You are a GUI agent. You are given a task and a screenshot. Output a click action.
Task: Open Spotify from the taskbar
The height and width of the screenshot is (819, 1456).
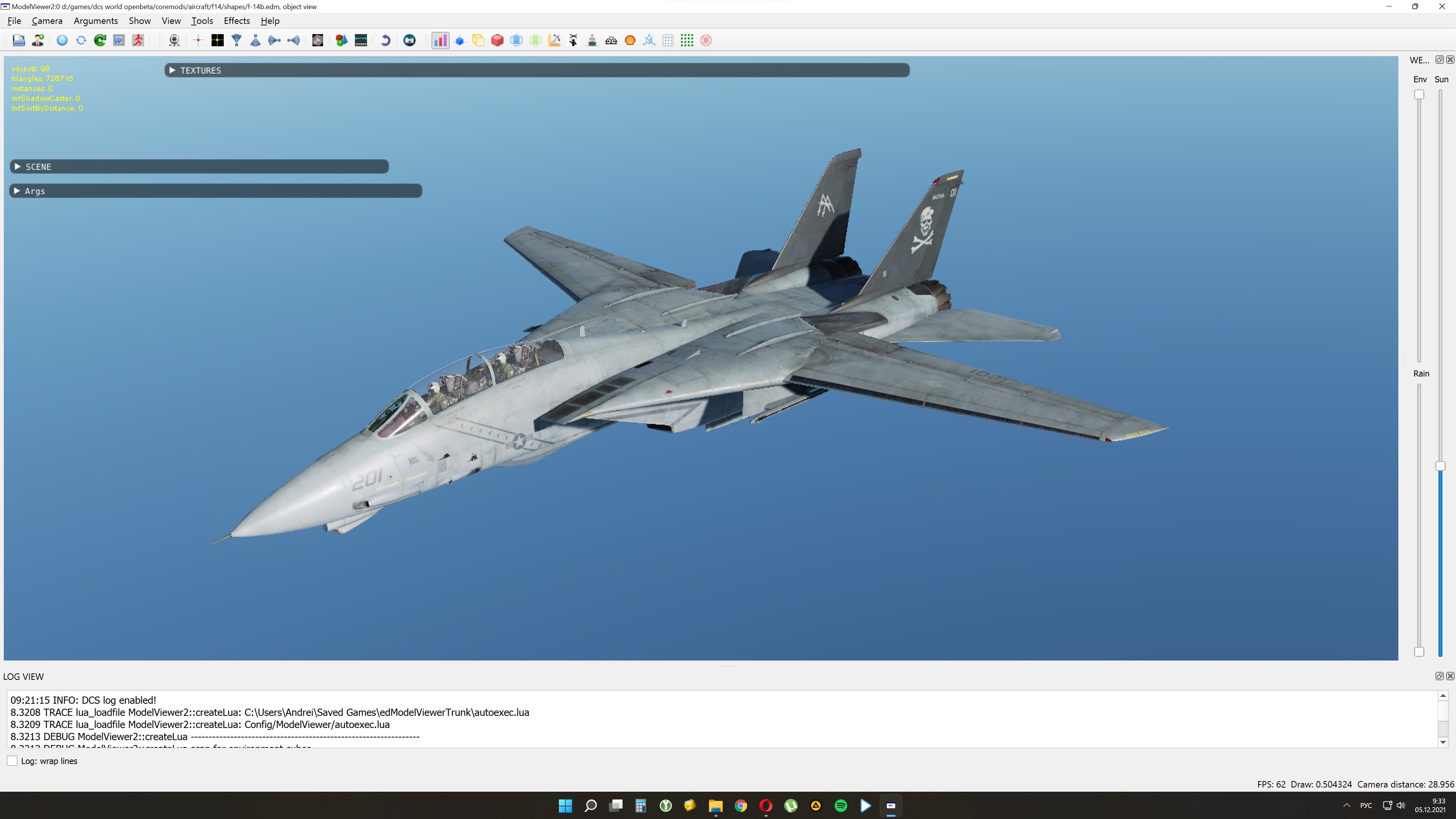pos(841,805)
